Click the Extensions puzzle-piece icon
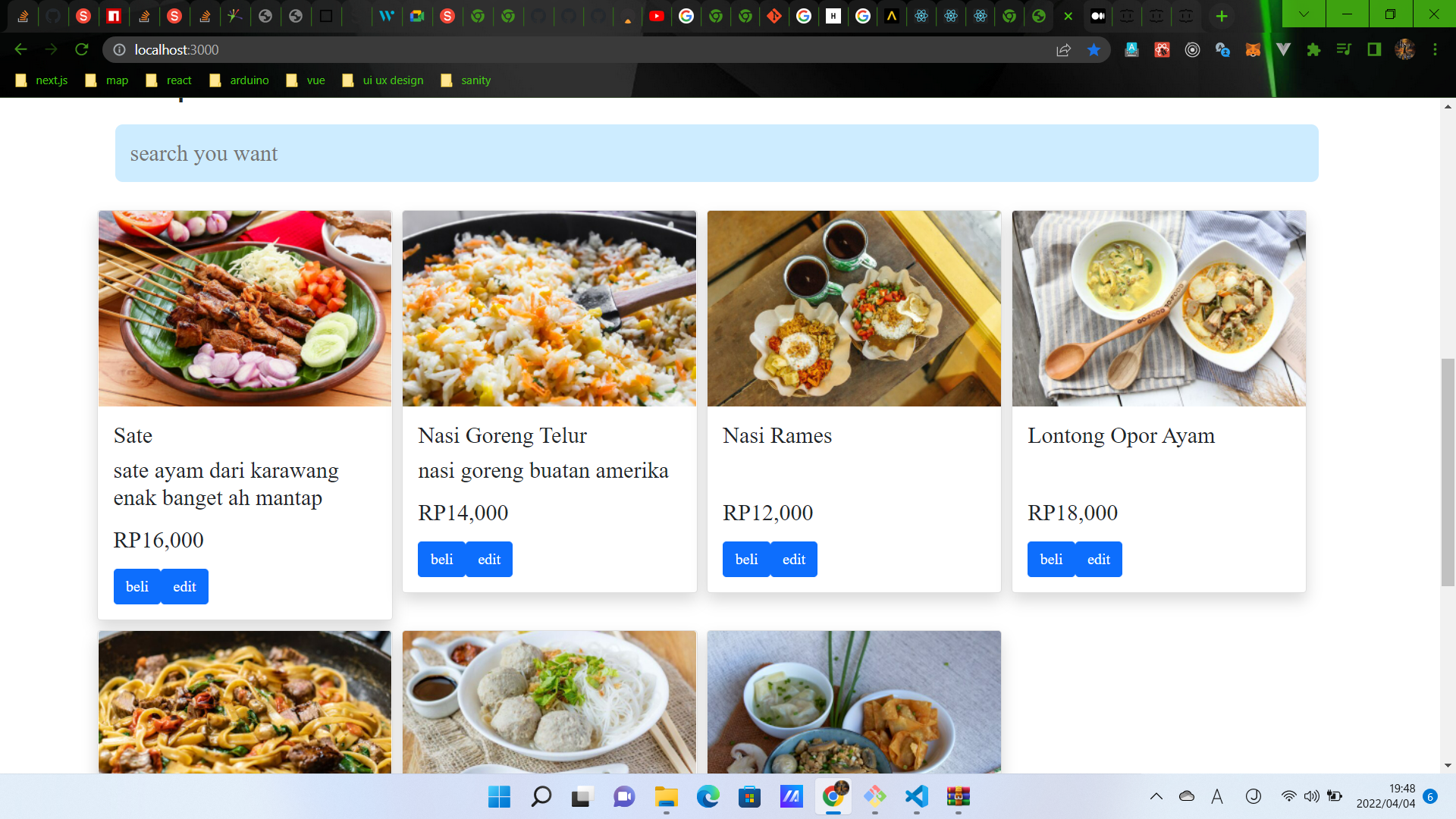 [x=1313, y=49]
